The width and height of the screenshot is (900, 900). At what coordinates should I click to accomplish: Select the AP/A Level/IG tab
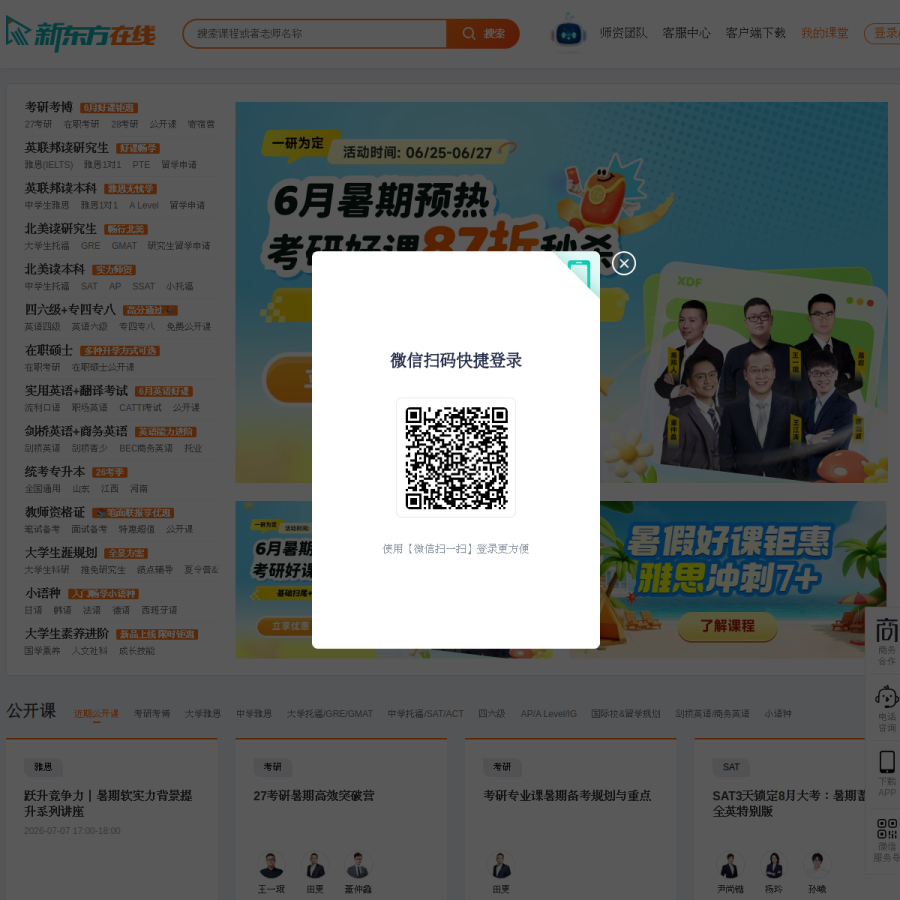(x=548, y=713)
